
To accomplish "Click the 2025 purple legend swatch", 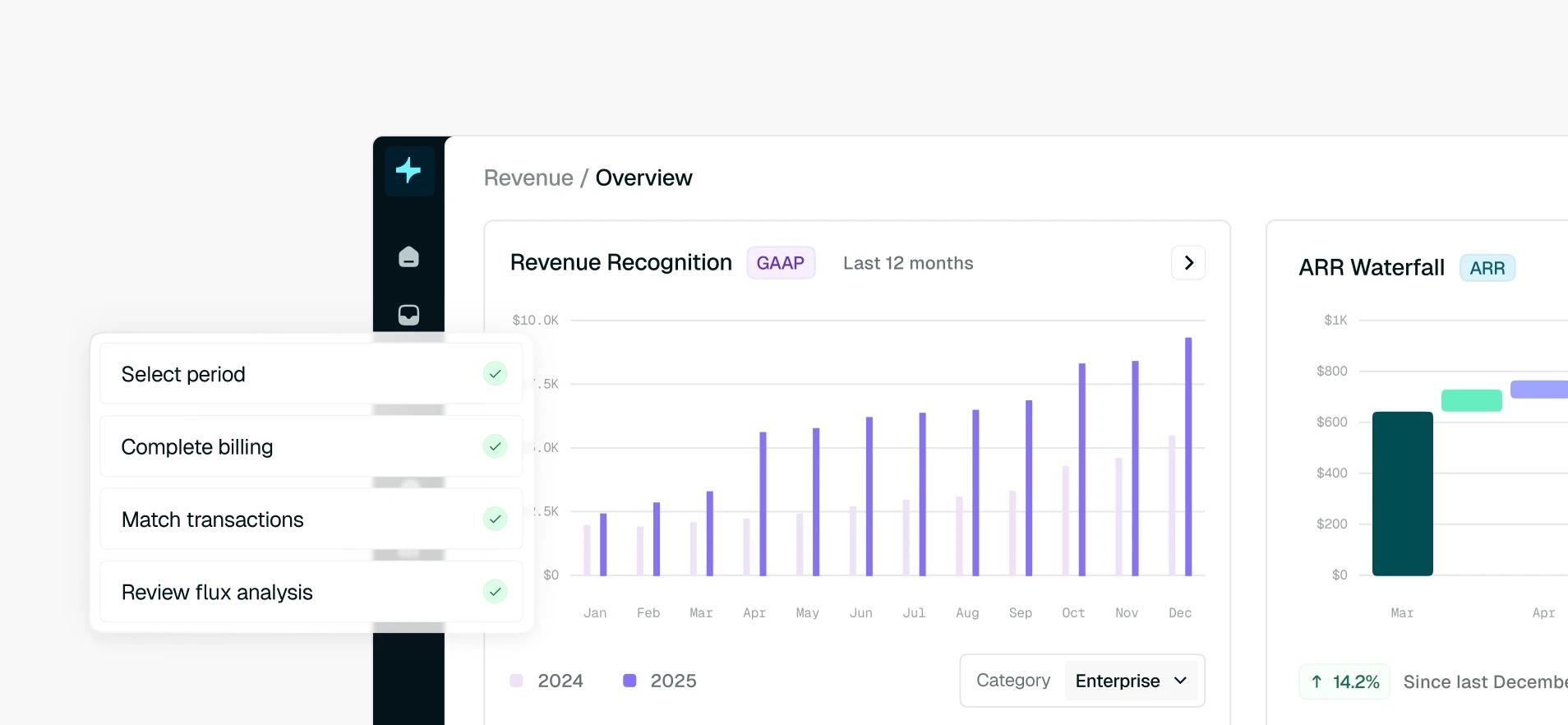I will [630, 681].
